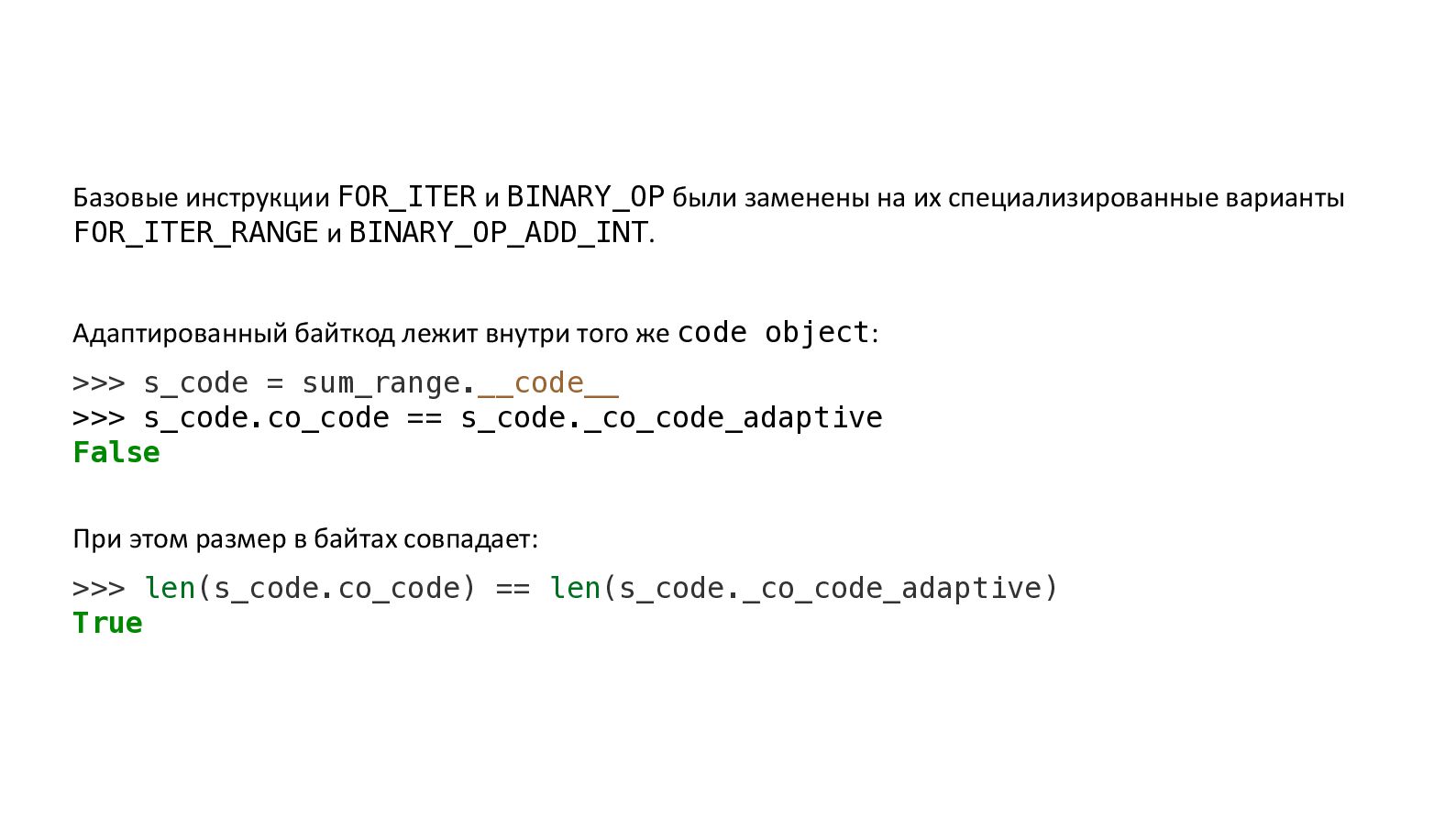1456x819 pixels.
Task: Click the first green len call
Action: (171, 588)
